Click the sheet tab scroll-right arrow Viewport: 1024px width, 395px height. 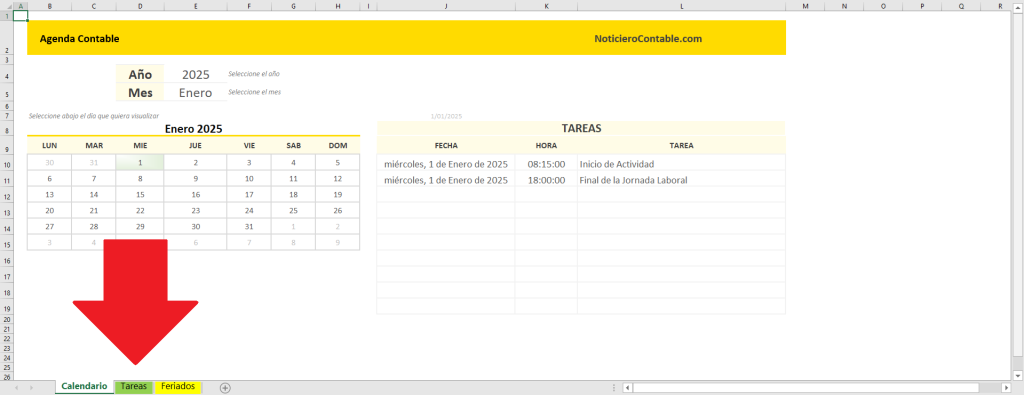coord(31,388)
